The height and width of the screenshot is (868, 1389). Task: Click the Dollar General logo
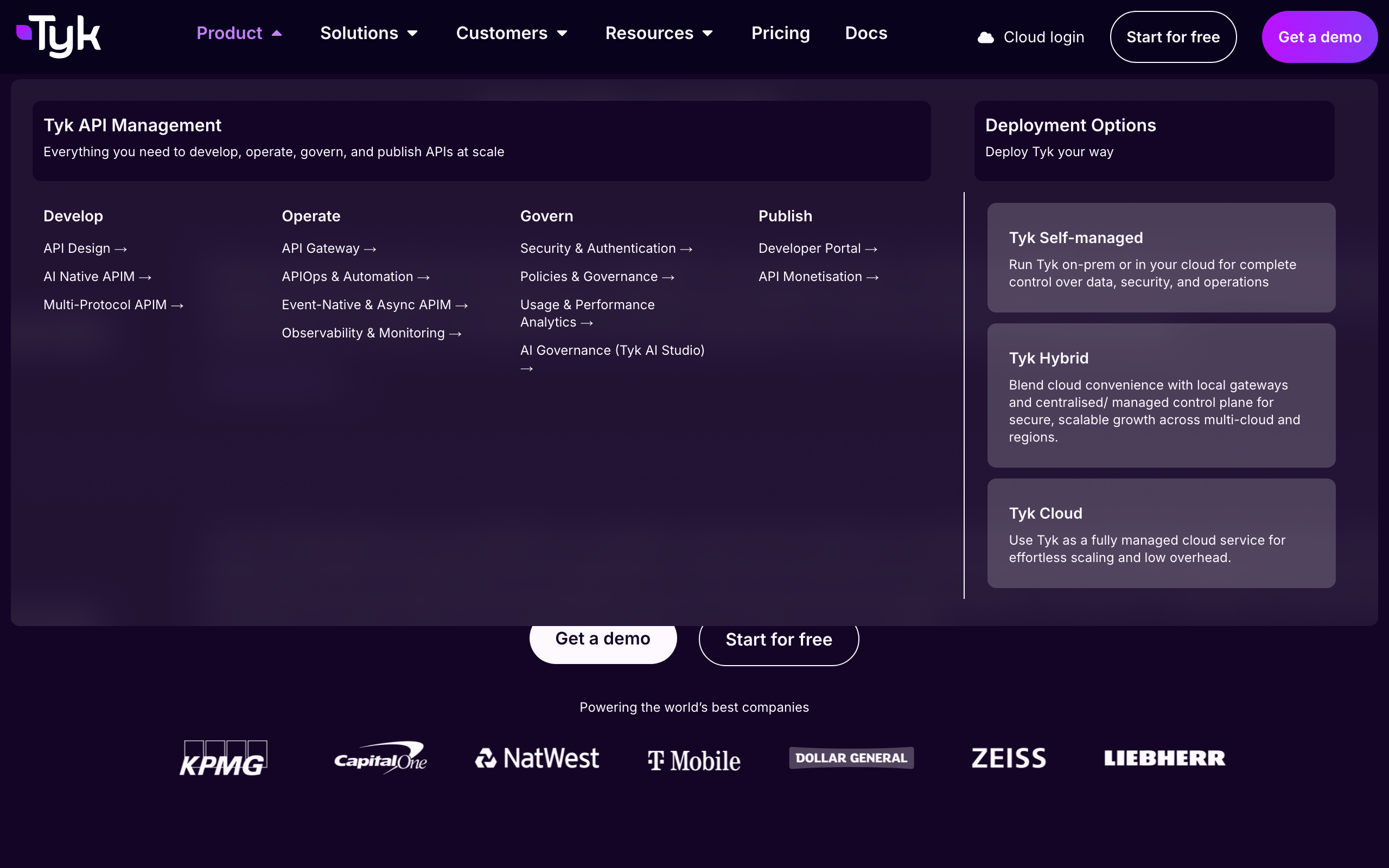851,758
